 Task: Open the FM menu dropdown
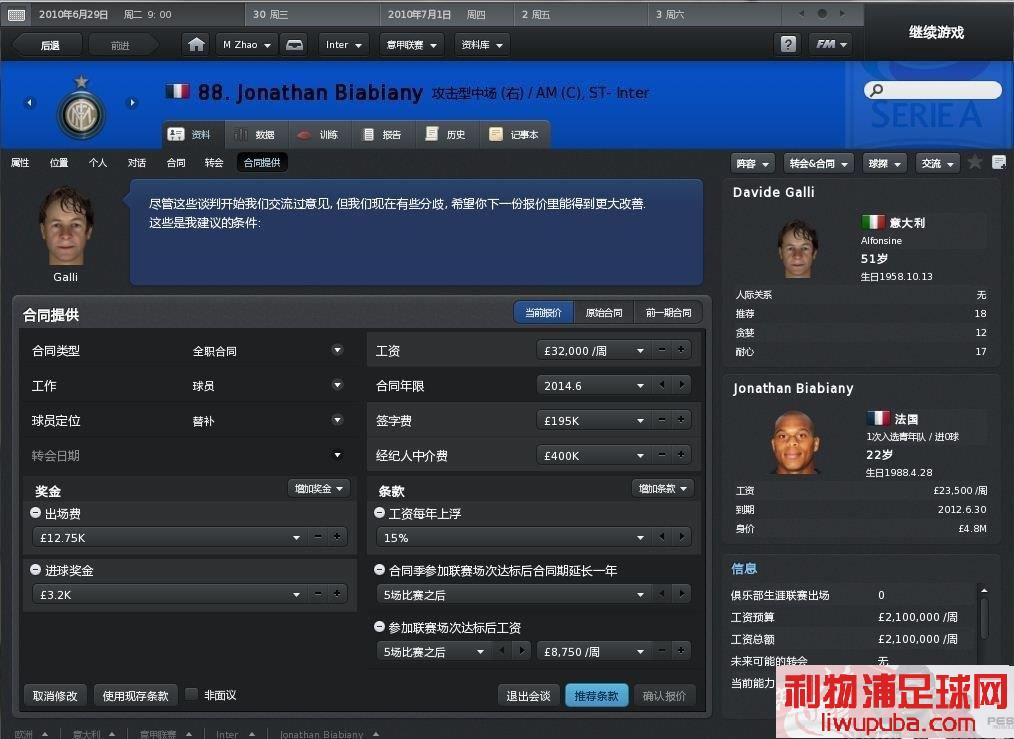point(830,44)
